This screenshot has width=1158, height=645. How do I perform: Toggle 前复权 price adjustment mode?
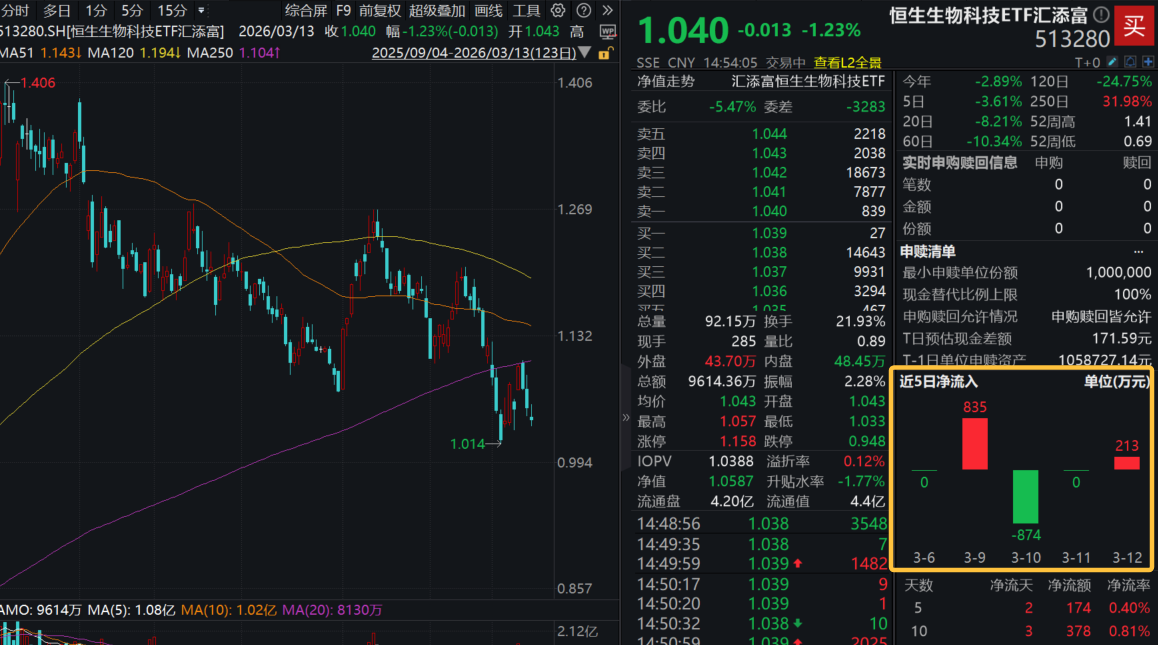[380, 11]
